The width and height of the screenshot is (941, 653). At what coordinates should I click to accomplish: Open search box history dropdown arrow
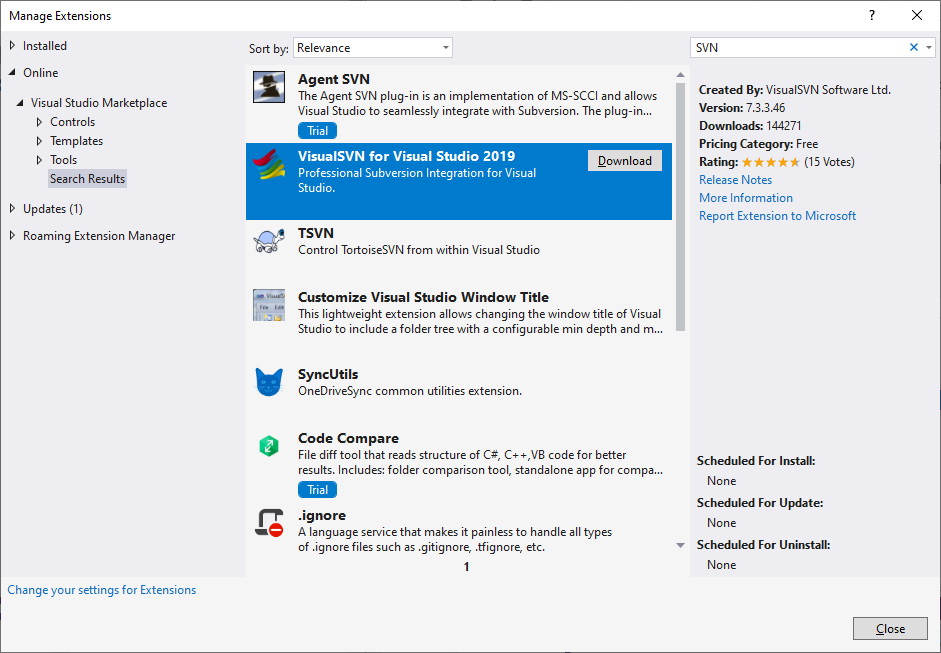click(929, 47)
